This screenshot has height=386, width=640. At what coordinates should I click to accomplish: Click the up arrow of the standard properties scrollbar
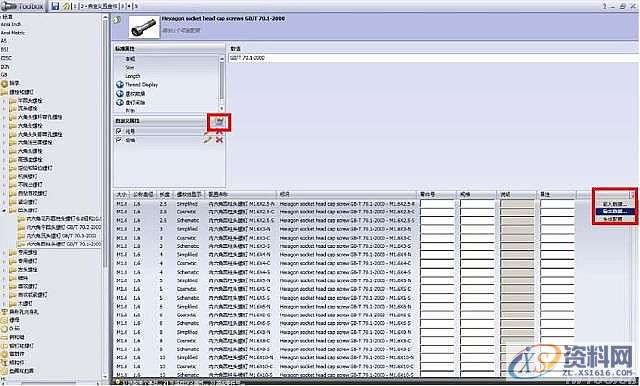[x=222, y=59]
